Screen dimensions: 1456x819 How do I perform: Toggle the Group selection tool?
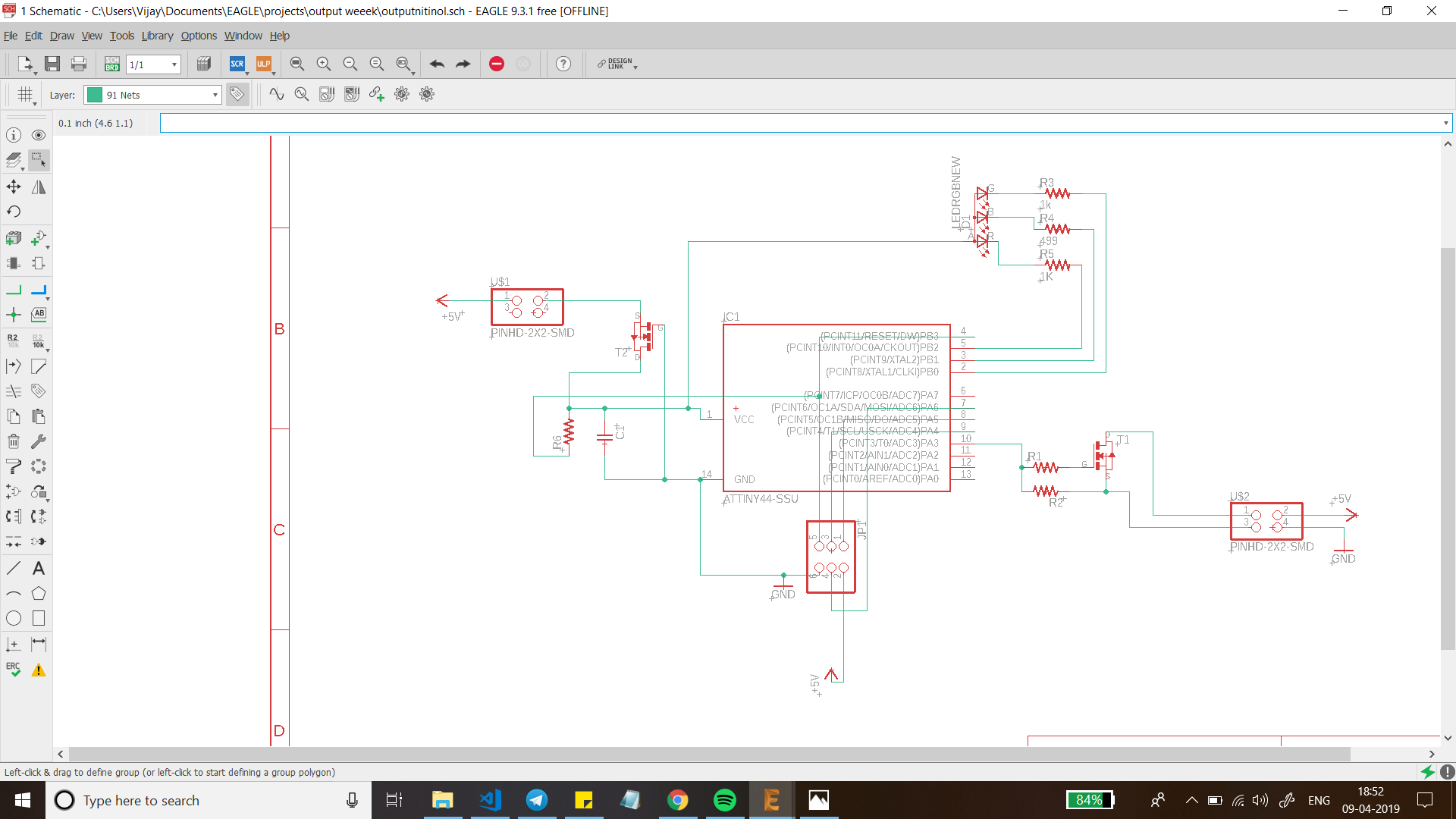click(39, 160)
